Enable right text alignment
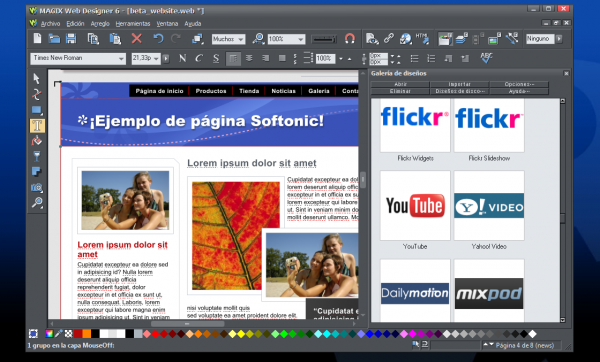 point(265,58)
